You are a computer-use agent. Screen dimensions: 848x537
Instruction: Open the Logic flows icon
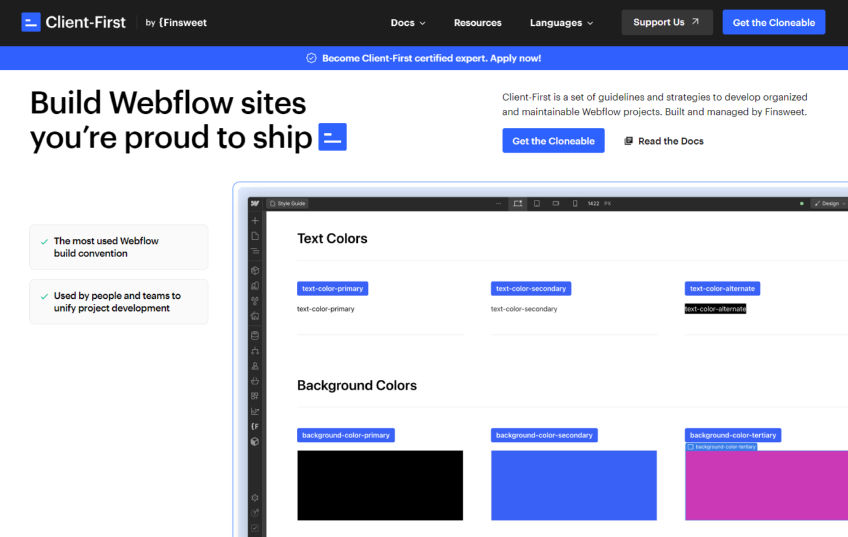click(255, 351)
